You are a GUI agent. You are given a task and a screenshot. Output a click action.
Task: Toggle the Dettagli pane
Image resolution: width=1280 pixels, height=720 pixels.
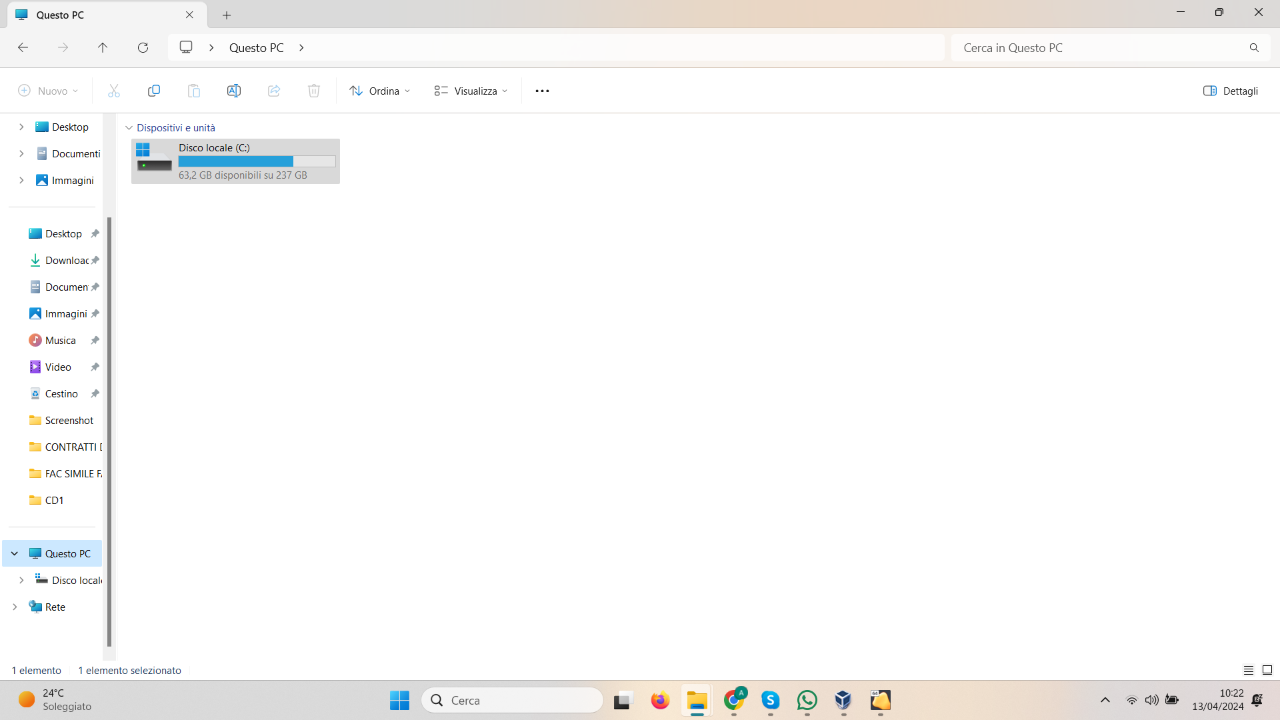click(x=1231, y=91)
